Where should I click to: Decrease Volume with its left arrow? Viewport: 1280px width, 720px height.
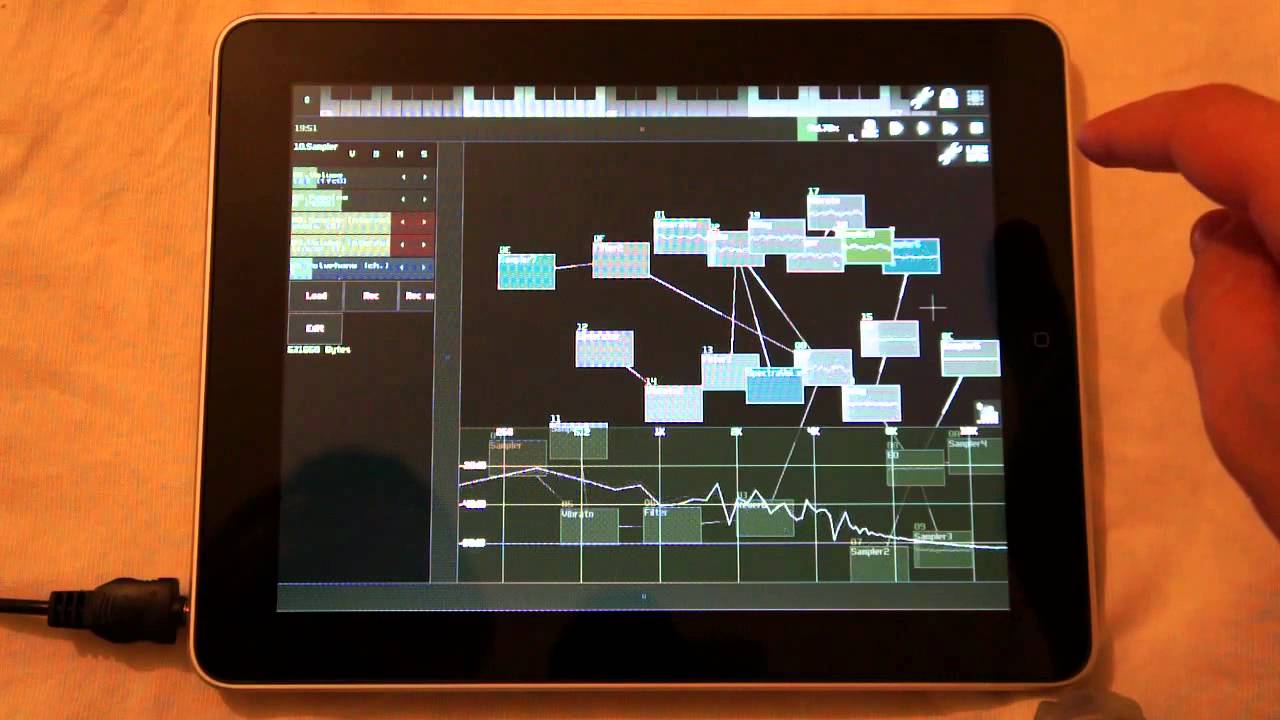click(403, 178)
